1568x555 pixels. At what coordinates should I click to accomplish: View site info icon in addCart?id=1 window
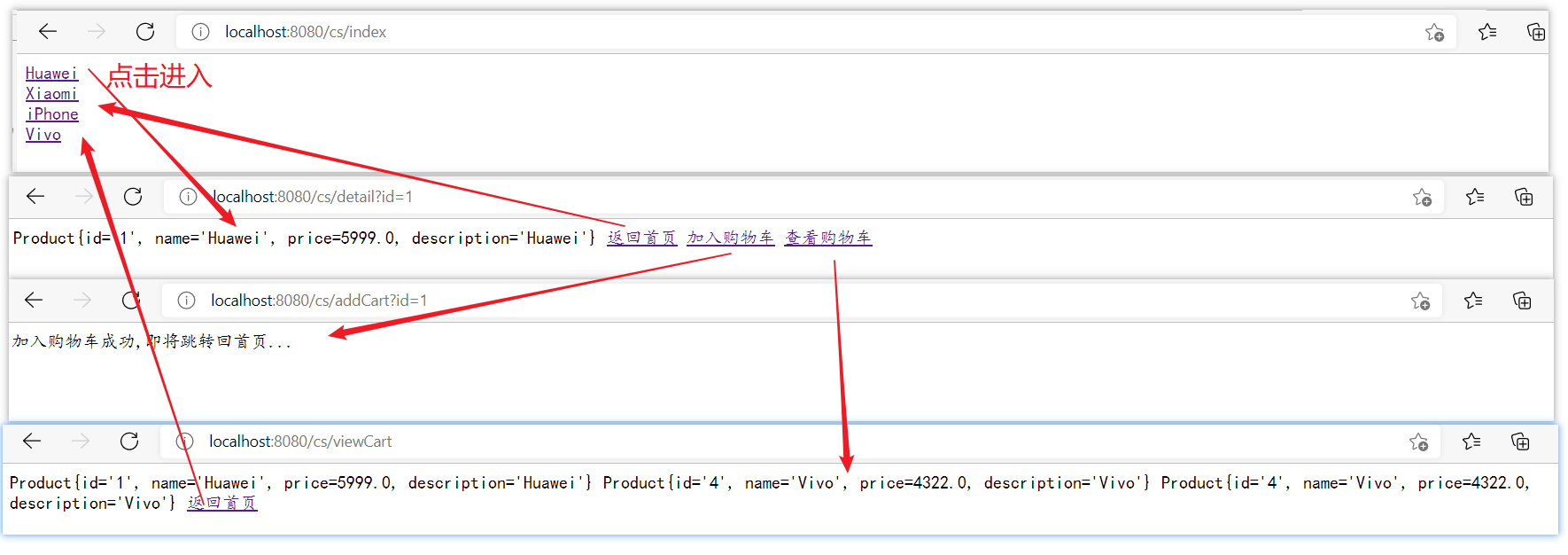coord(186,301)
